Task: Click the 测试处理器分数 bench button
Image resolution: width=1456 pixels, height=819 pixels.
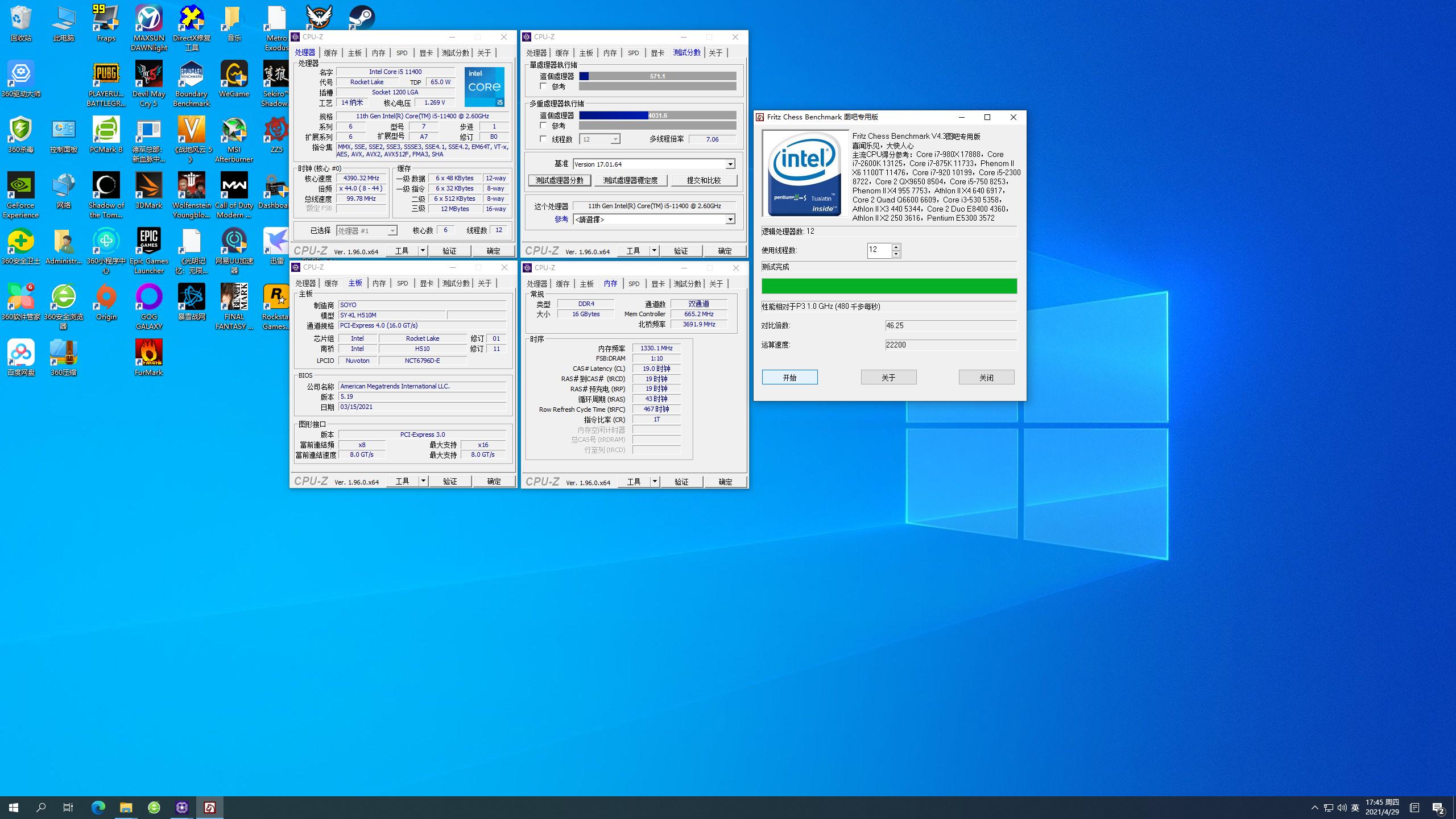Action: (x=560, y=180)
